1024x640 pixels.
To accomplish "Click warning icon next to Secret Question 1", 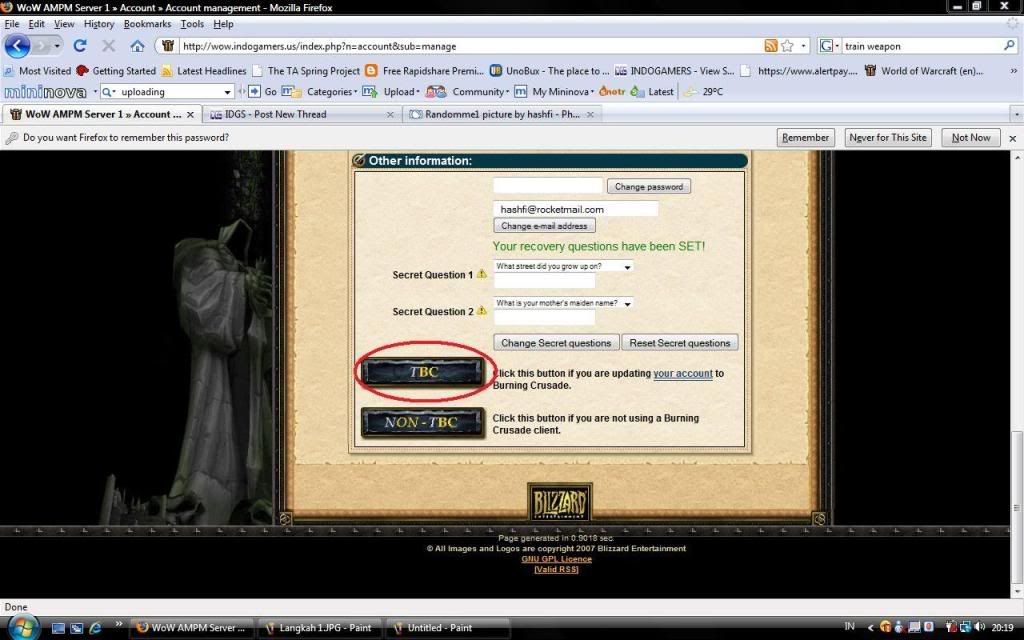I will point(482,274).
